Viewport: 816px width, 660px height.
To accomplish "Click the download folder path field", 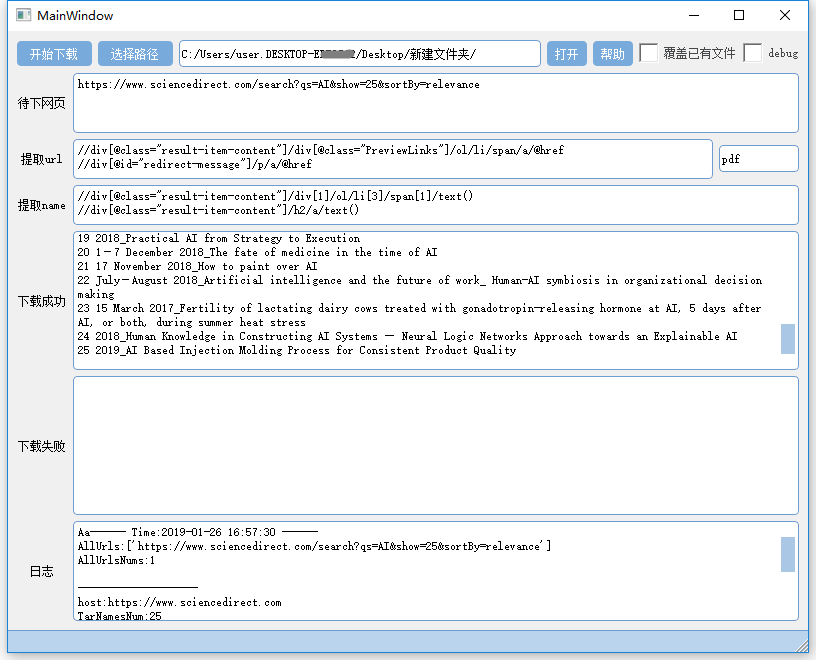I will point(359,54).
